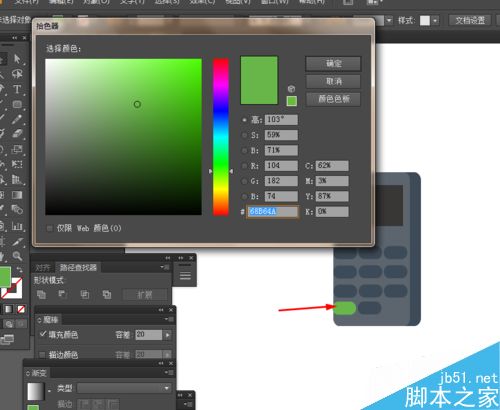The width and height of the screenshot is (500, 410).
Task: Open the gradient swatch preset arrow
Action: tap(49, 390)
